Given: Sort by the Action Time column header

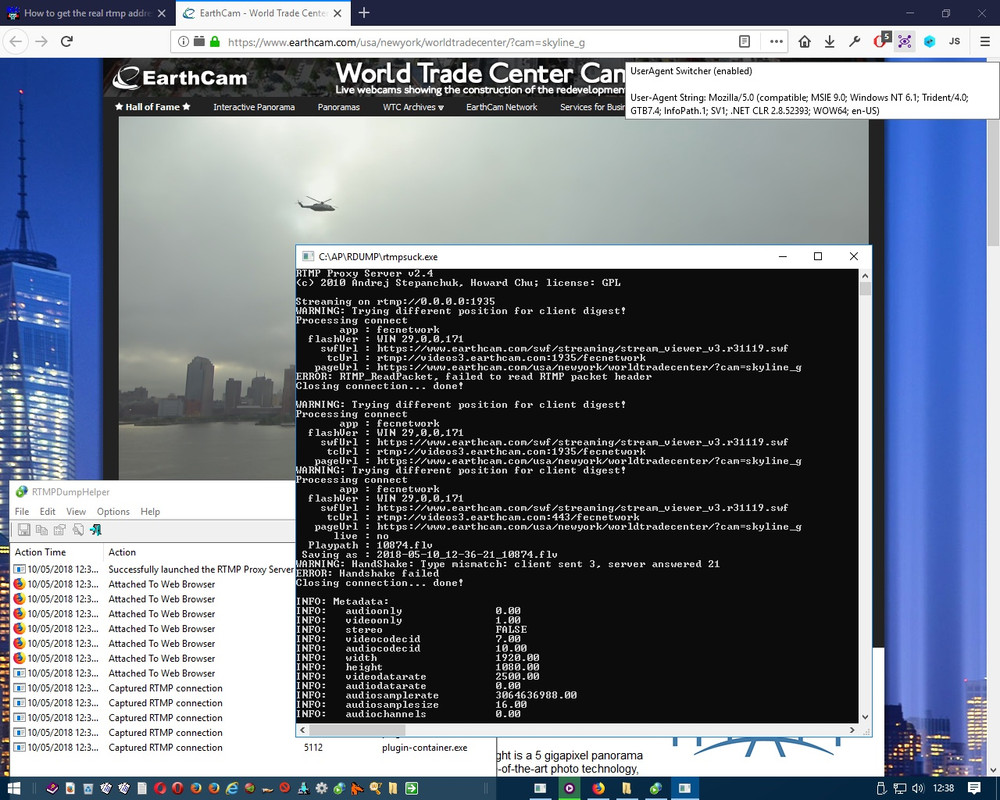Looking at the screenshot, I should (x=57, y=552).
